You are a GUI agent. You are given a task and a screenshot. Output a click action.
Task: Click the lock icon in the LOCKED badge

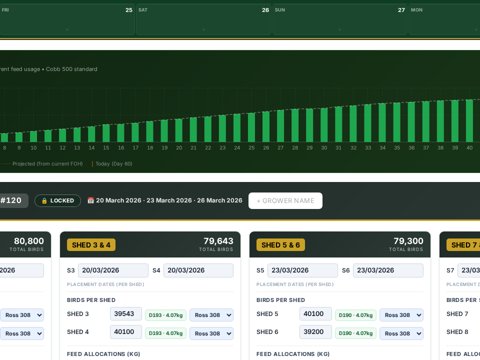44,201
